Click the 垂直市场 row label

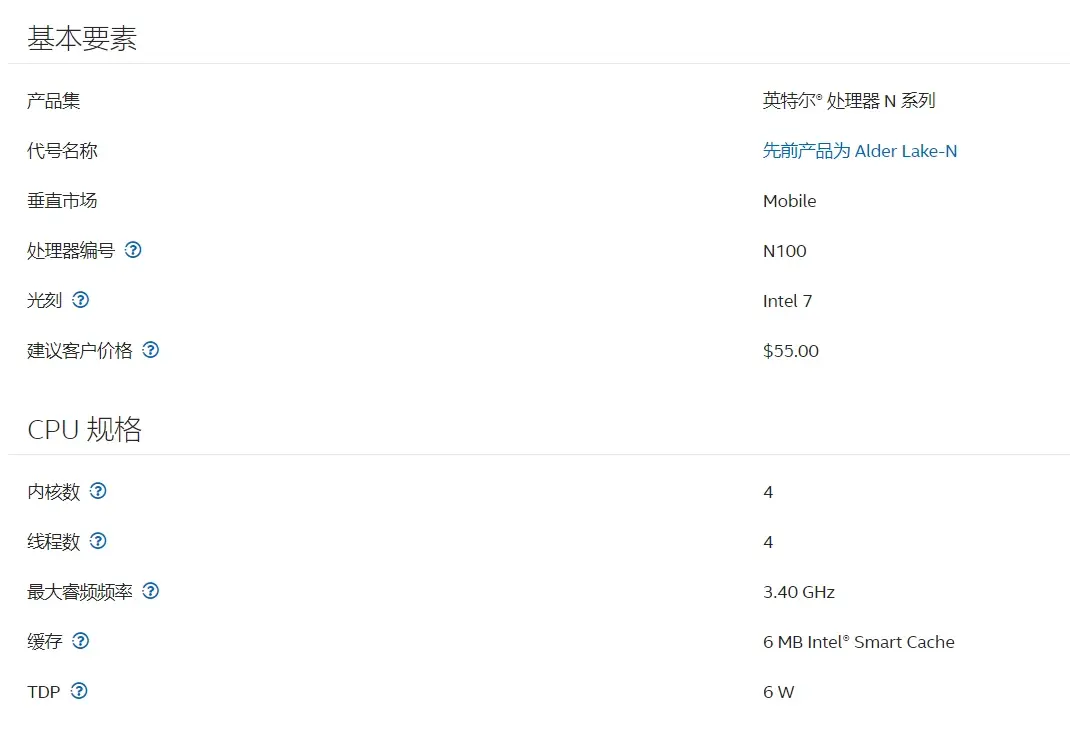tap(62, 201)
